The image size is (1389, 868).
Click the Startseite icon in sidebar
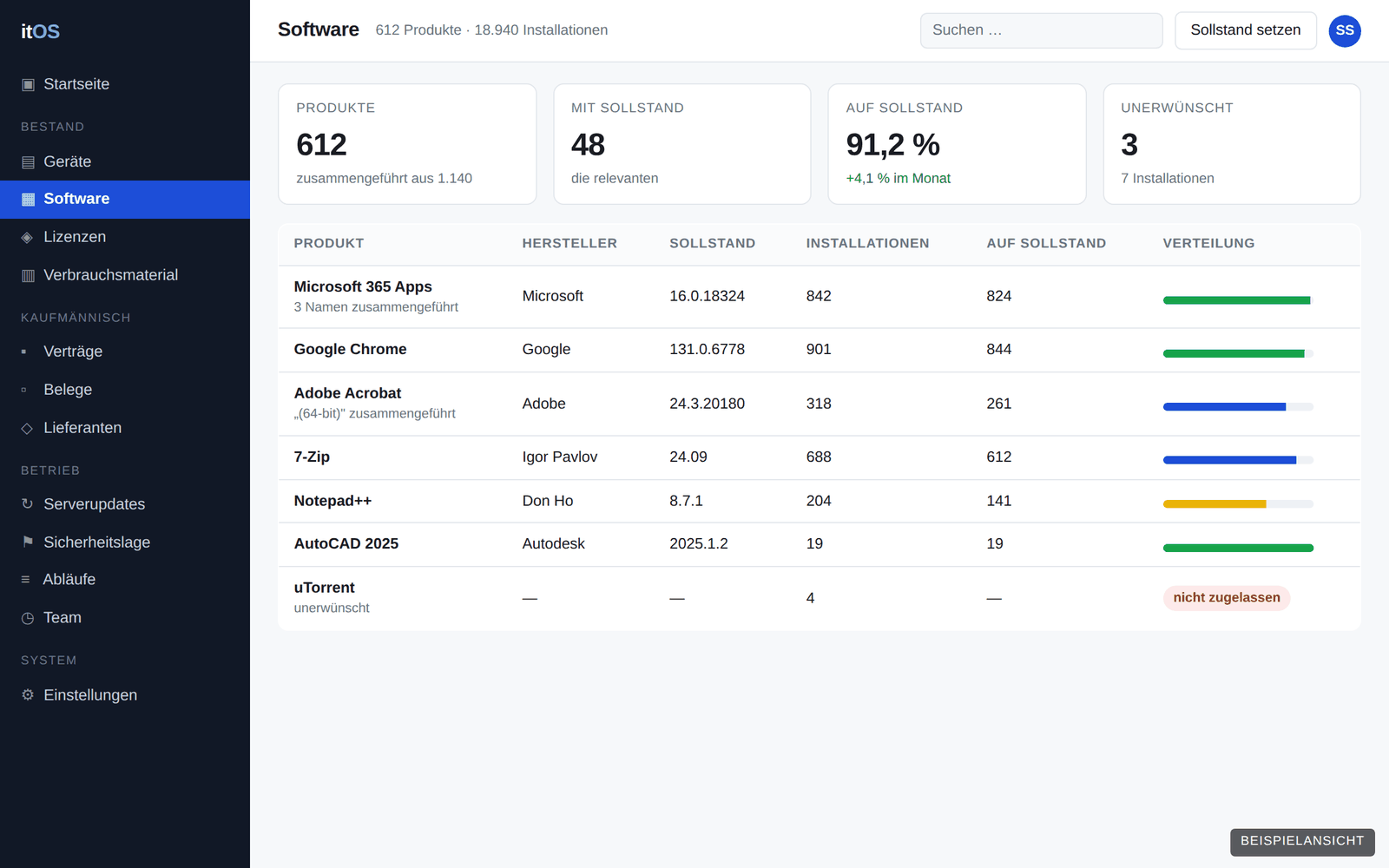click(28, 84)
